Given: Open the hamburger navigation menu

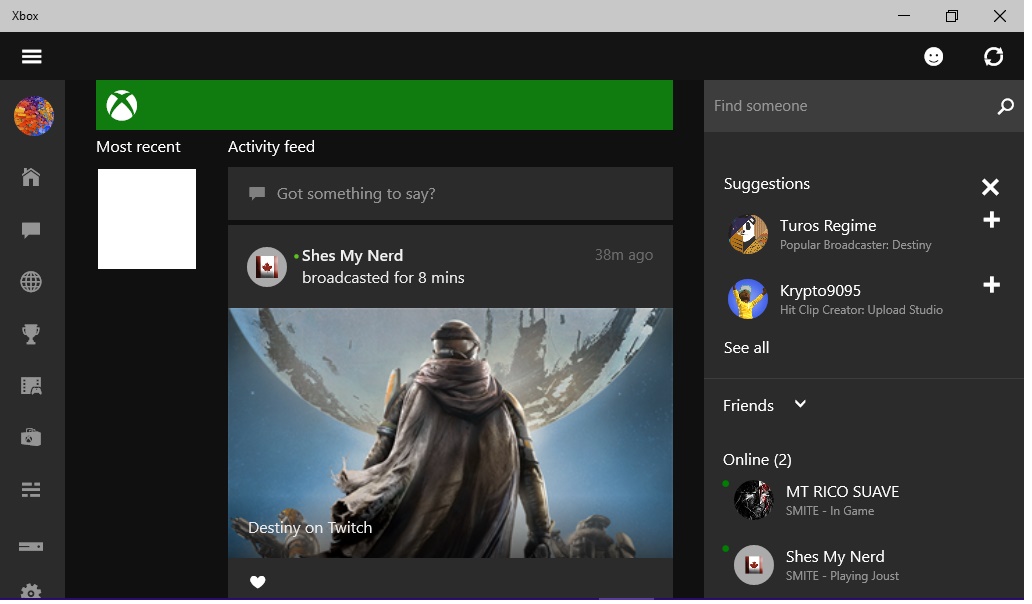Looking at the screenshot, I should [x=32, y=57].
